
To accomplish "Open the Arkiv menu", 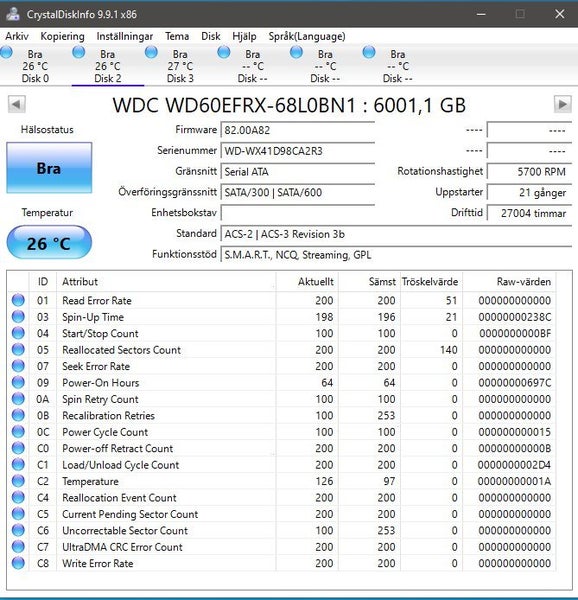I will click(x=17, y=36).
